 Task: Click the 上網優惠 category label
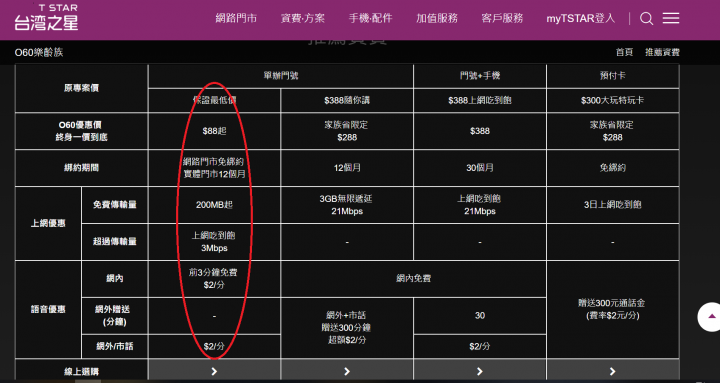point(48,223)
